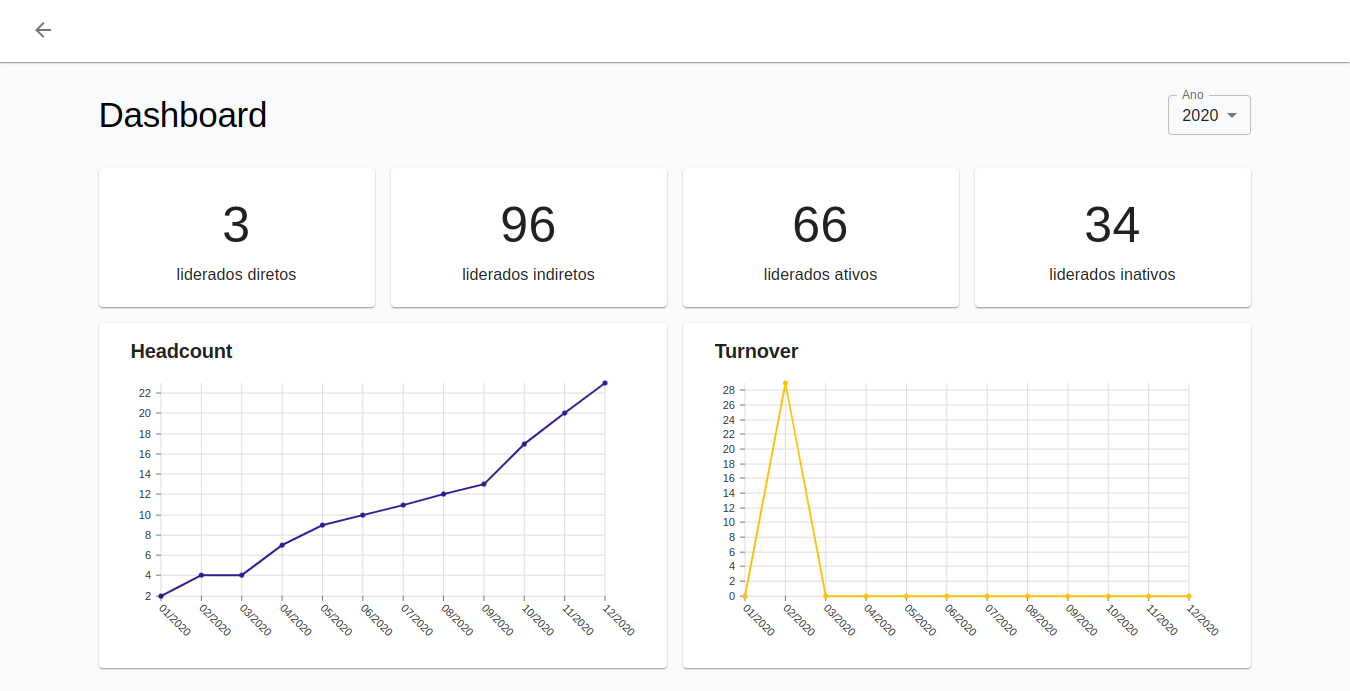Click Turnover data point for 10/2020
This screenshot has height=691, width=1350.
click(1108, 596)
